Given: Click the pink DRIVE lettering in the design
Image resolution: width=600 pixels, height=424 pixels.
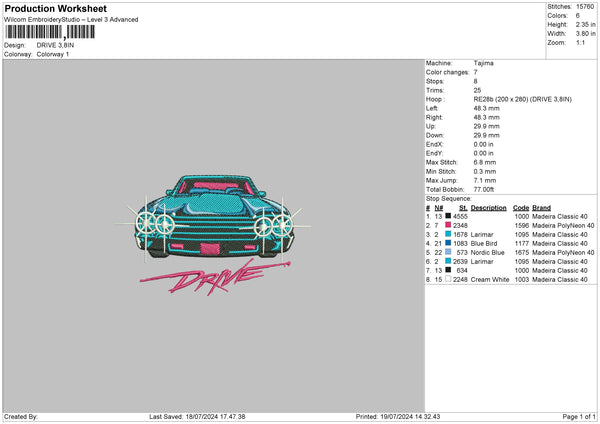Looking at the screenshot, I should 215,277.
